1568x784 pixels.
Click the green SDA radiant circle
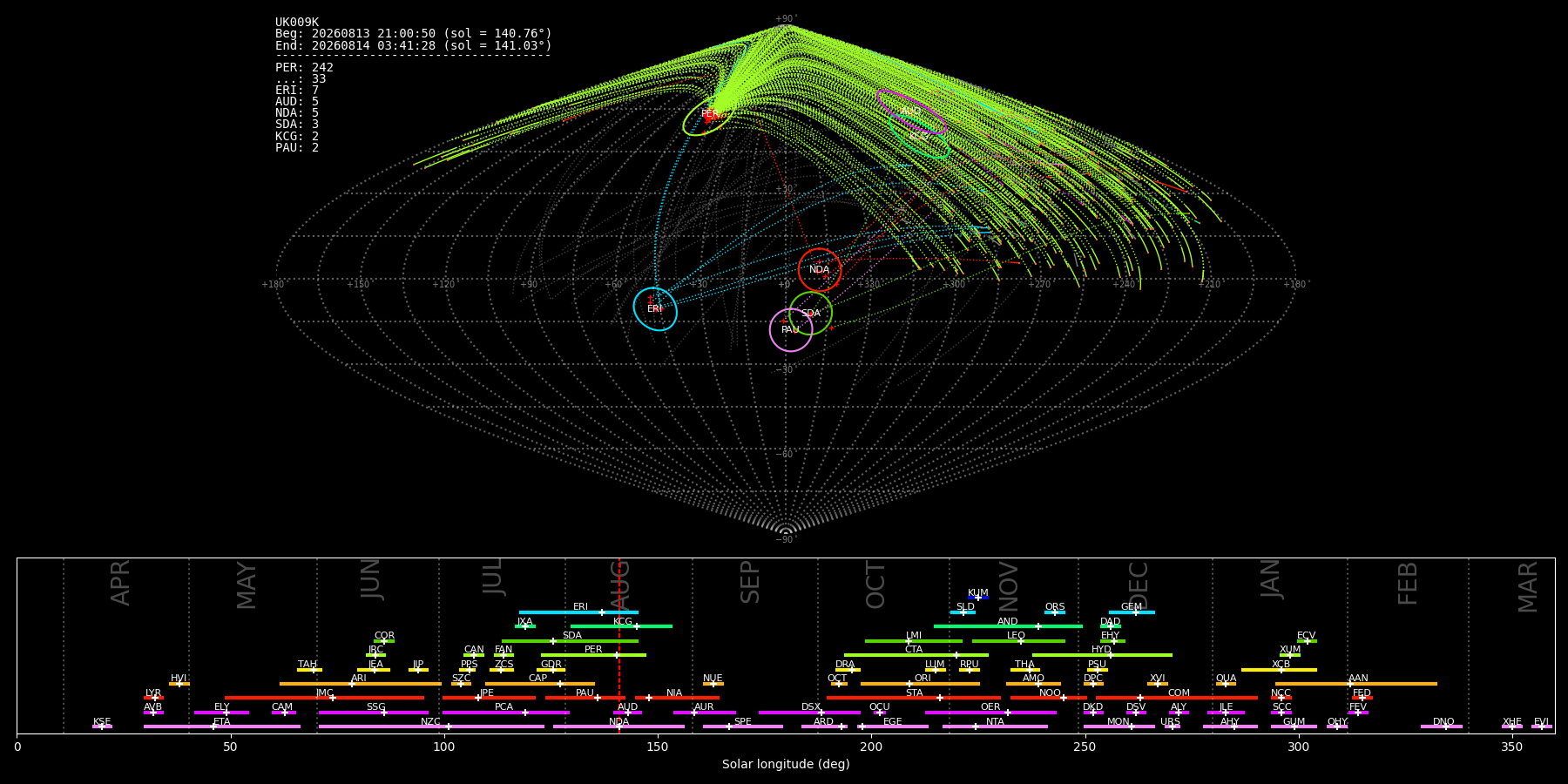(x=810, y=314)
